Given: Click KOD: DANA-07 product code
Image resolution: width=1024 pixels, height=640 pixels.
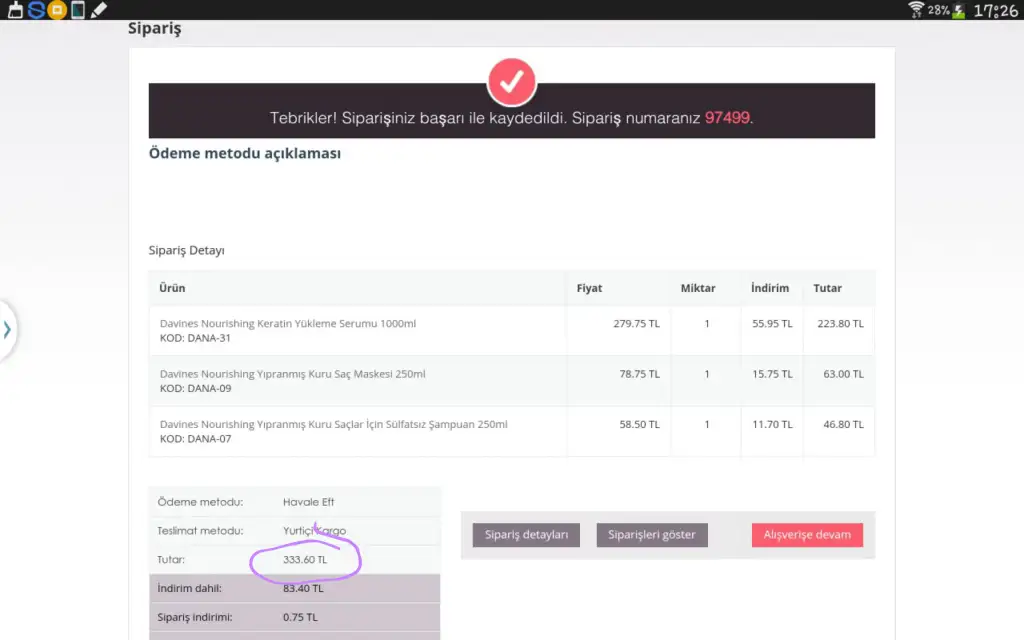Looking at the screenshot, I should [x=195, y=438].
